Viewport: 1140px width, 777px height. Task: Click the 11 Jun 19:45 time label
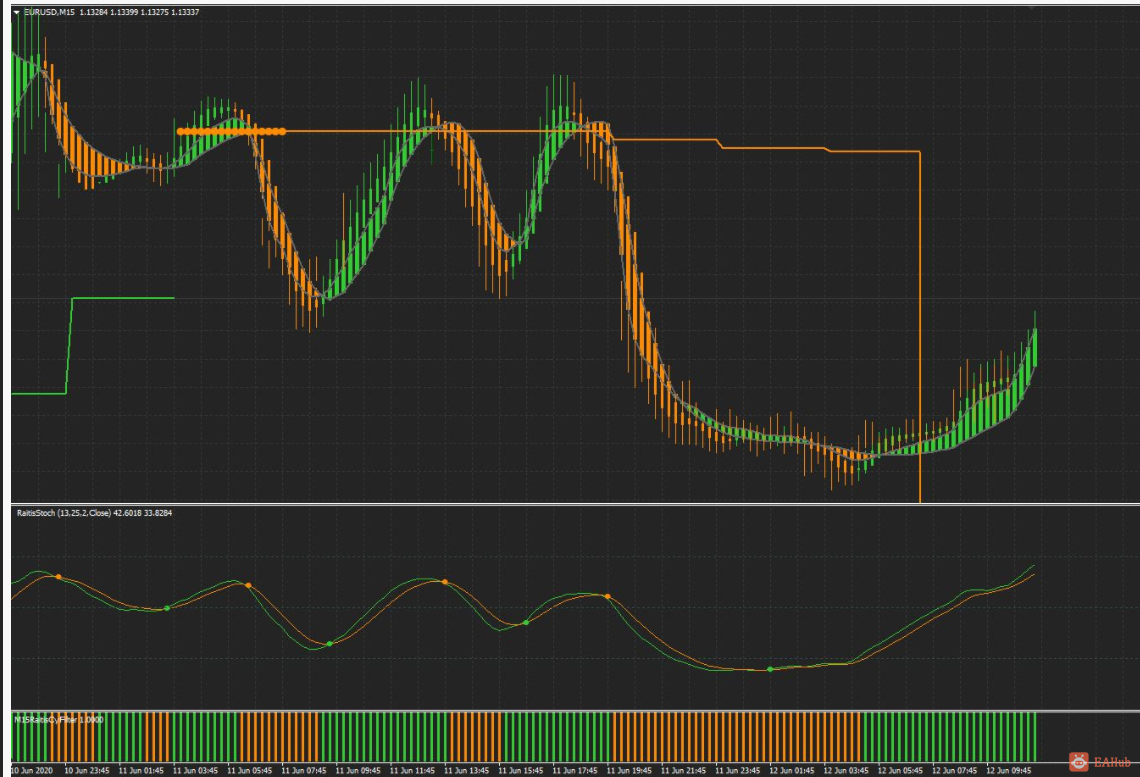point(630,770)
